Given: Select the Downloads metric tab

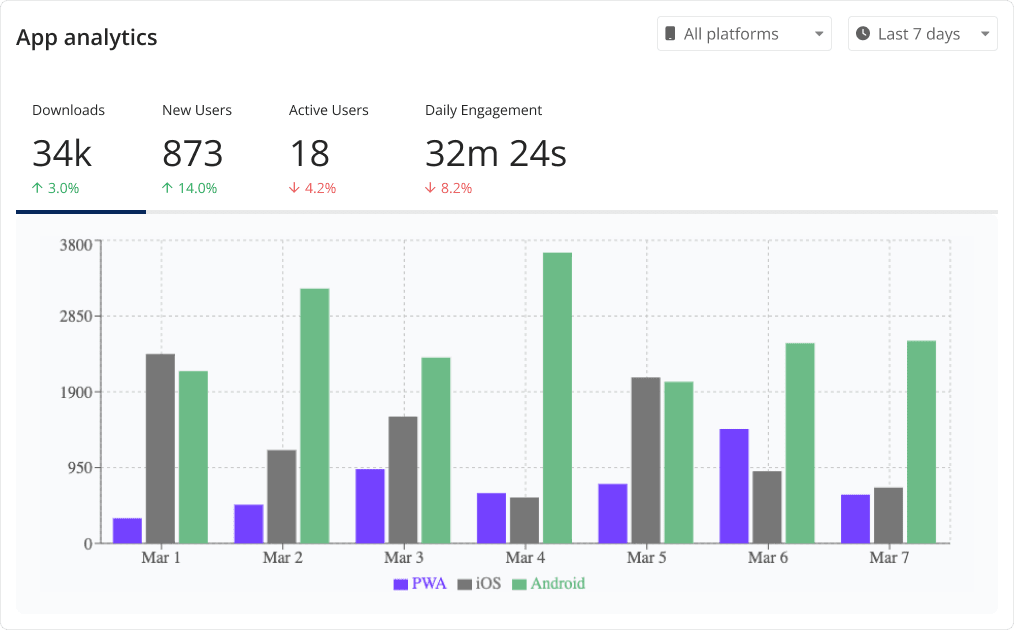Looking at the screenshot, I should pyautogui.click(x=81, y=152).
